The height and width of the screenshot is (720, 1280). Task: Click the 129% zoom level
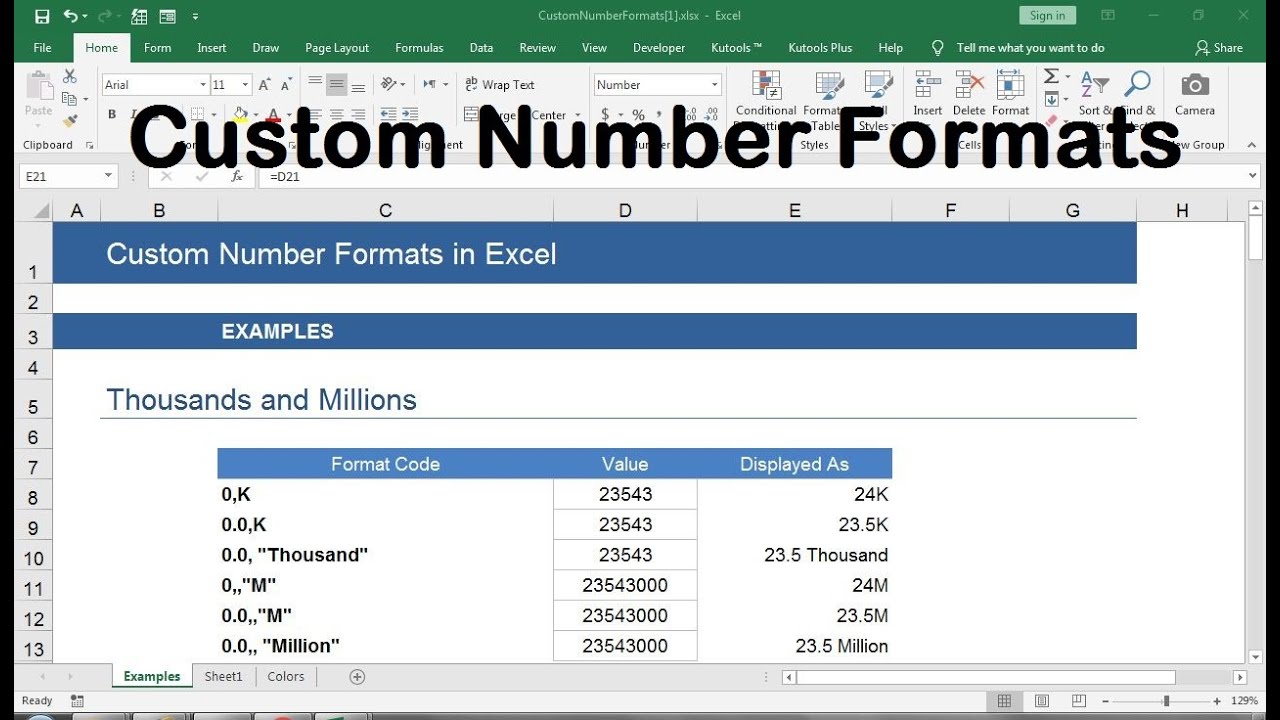pyautogui.click(x=1244, y=701)
